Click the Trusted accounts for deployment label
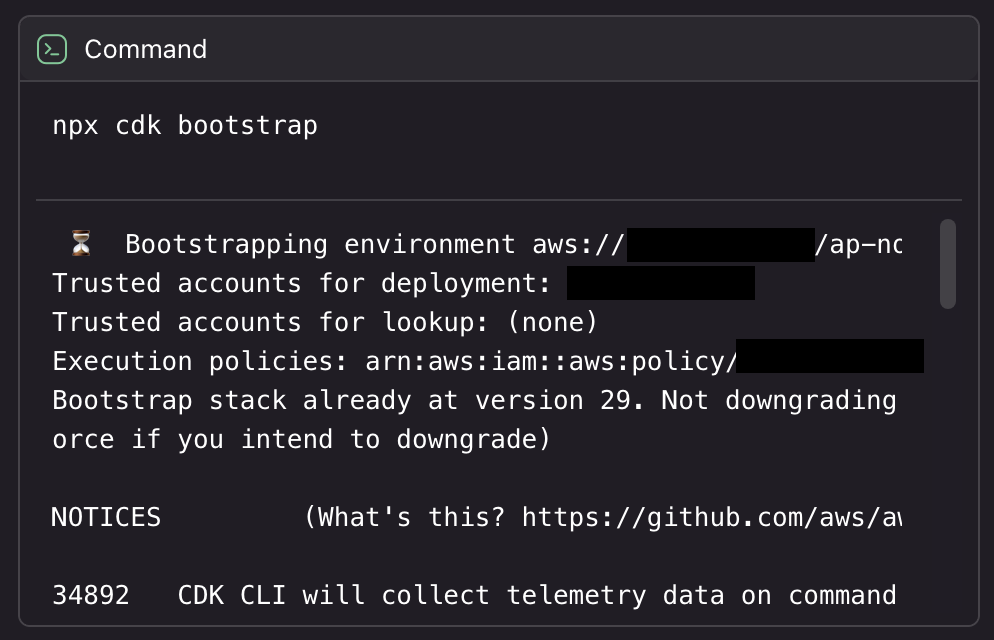Viewport: 994px width, 640px height. [x=301, y=284]
